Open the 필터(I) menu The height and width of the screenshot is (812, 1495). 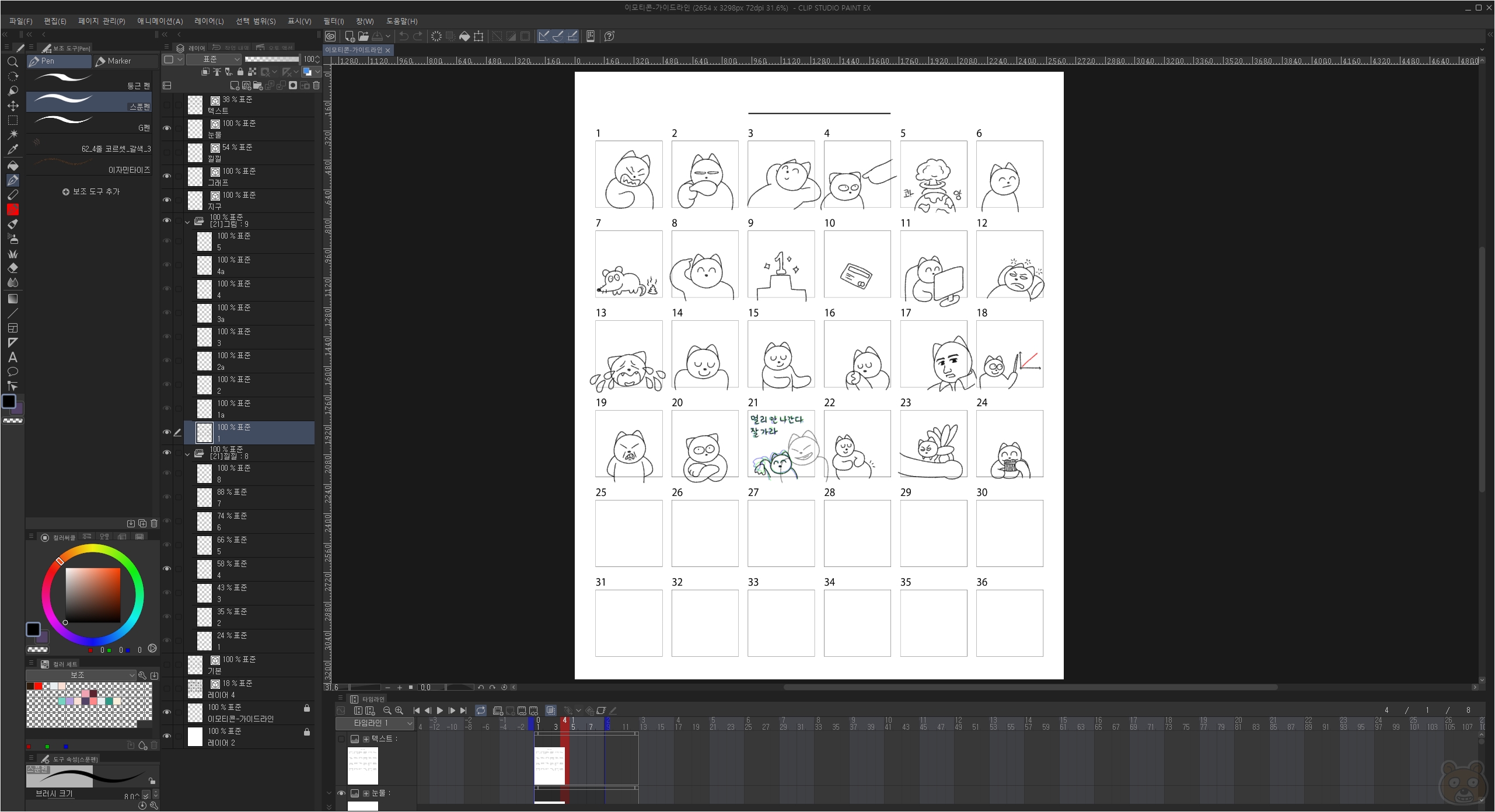coord(333,21)
